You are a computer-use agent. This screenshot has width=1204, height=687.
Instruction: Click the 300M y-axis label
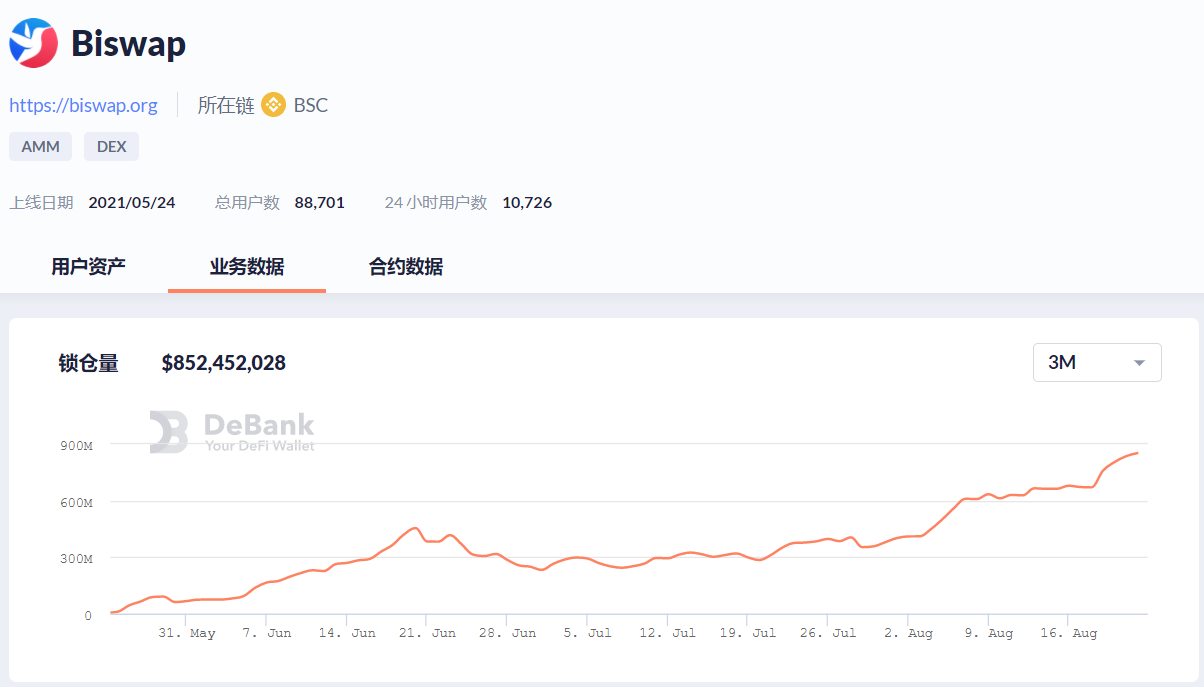pos(76,558)
